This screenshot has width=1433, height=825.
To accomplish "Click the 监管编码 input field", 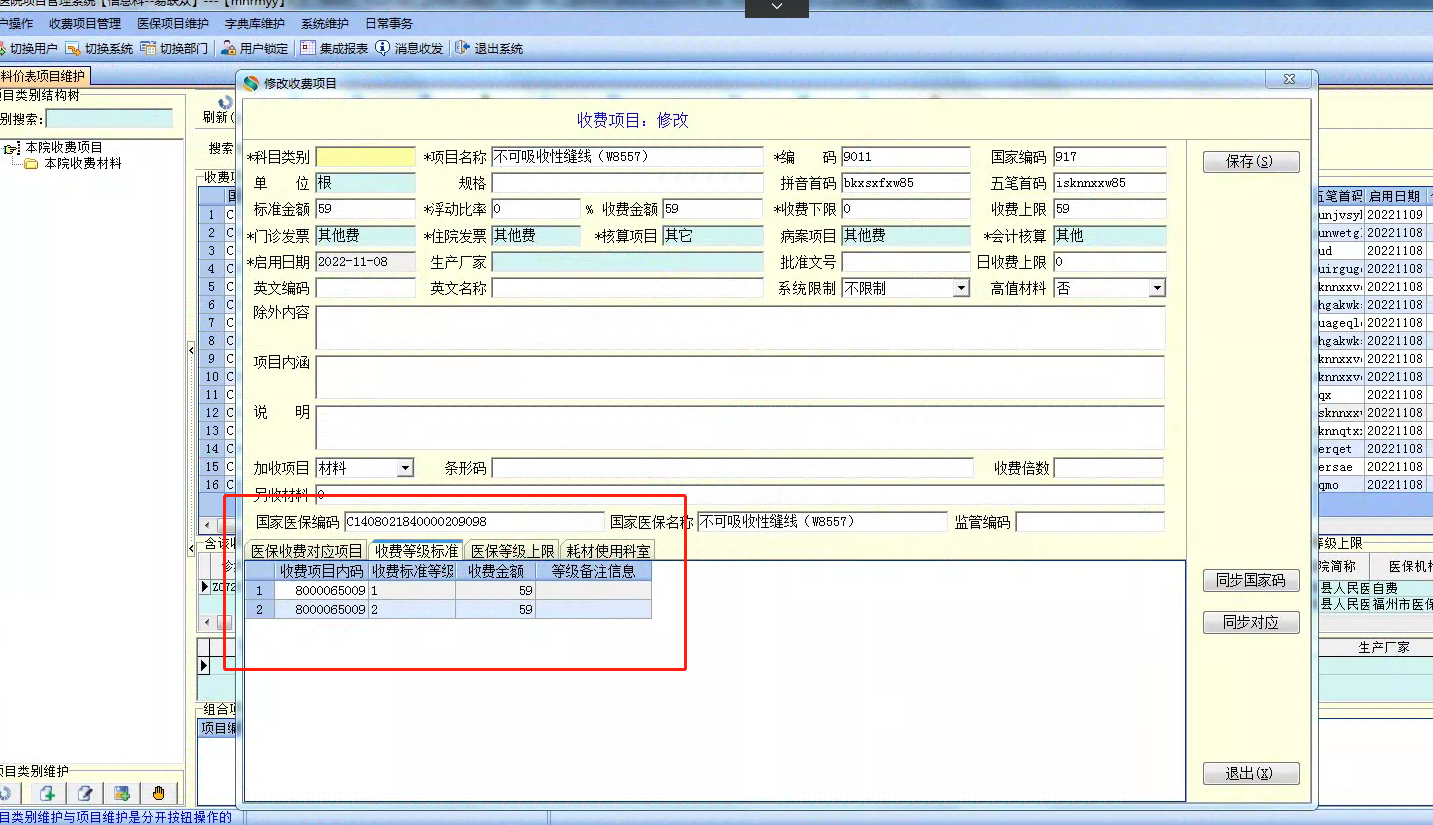I will [x=1090, y=522].
